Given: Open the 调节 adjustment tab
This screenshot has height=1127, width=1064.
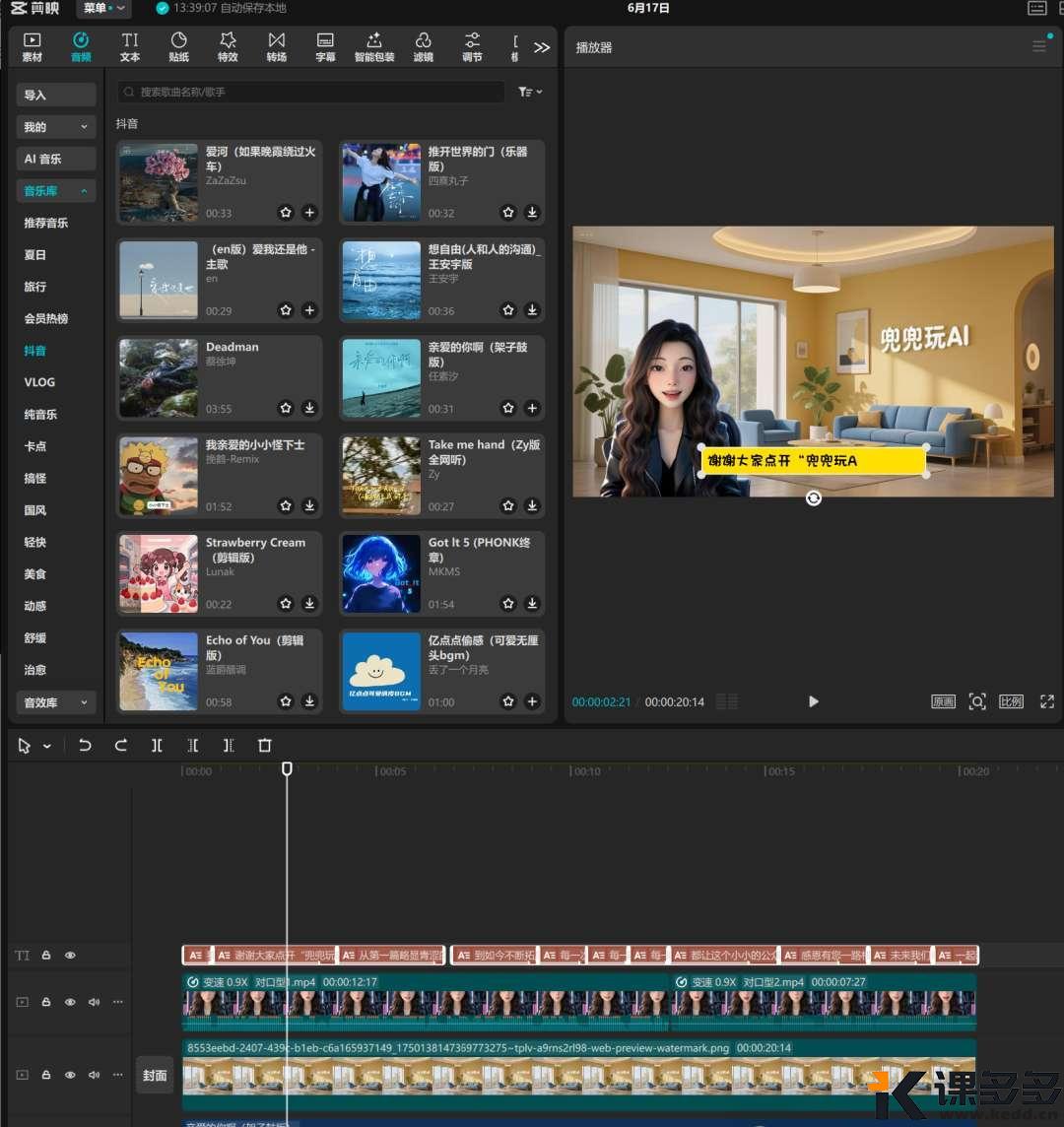Looking at the screenshot, I should point(472,47).
